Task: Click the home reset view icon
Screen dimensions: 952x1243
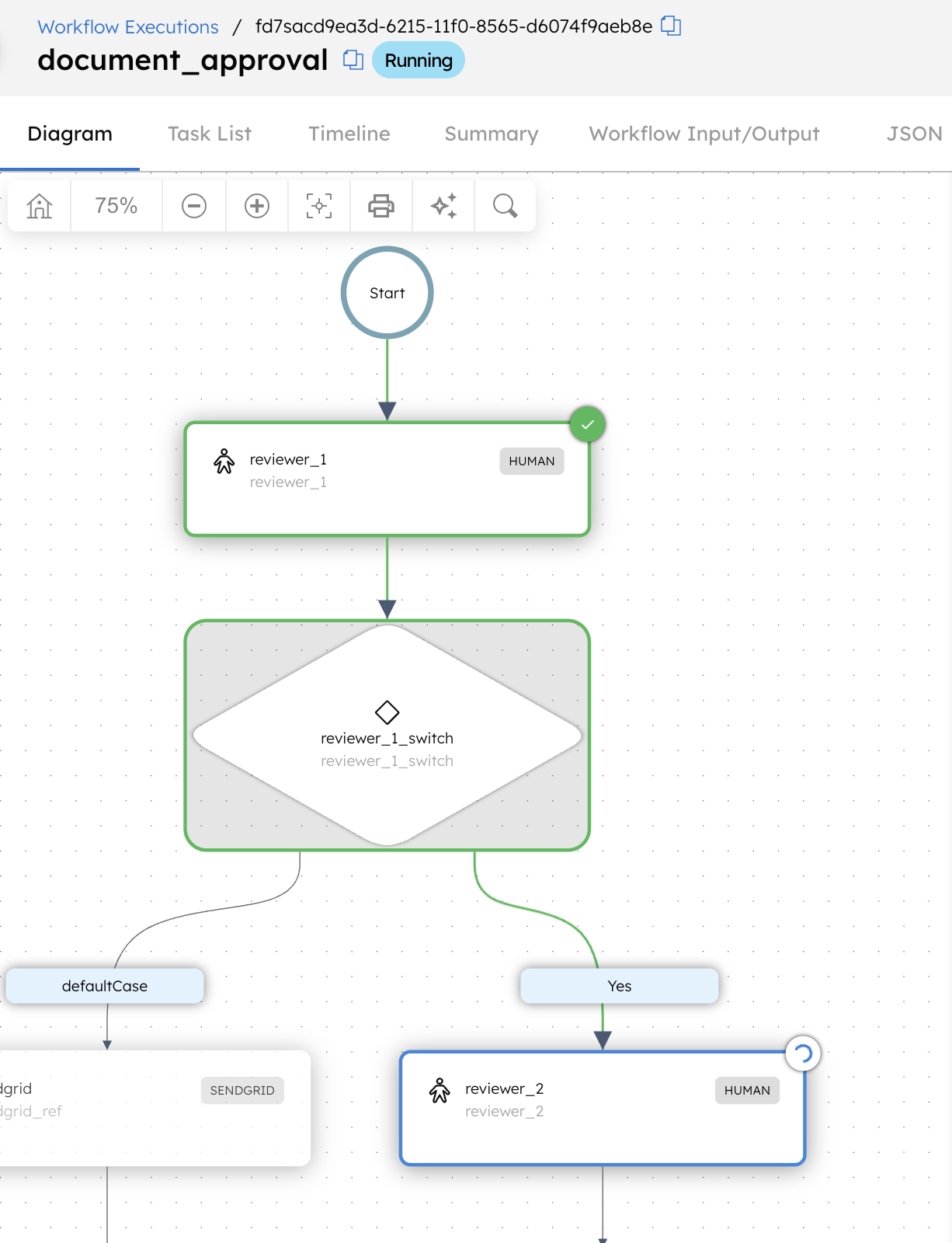Action: [39, 206]
